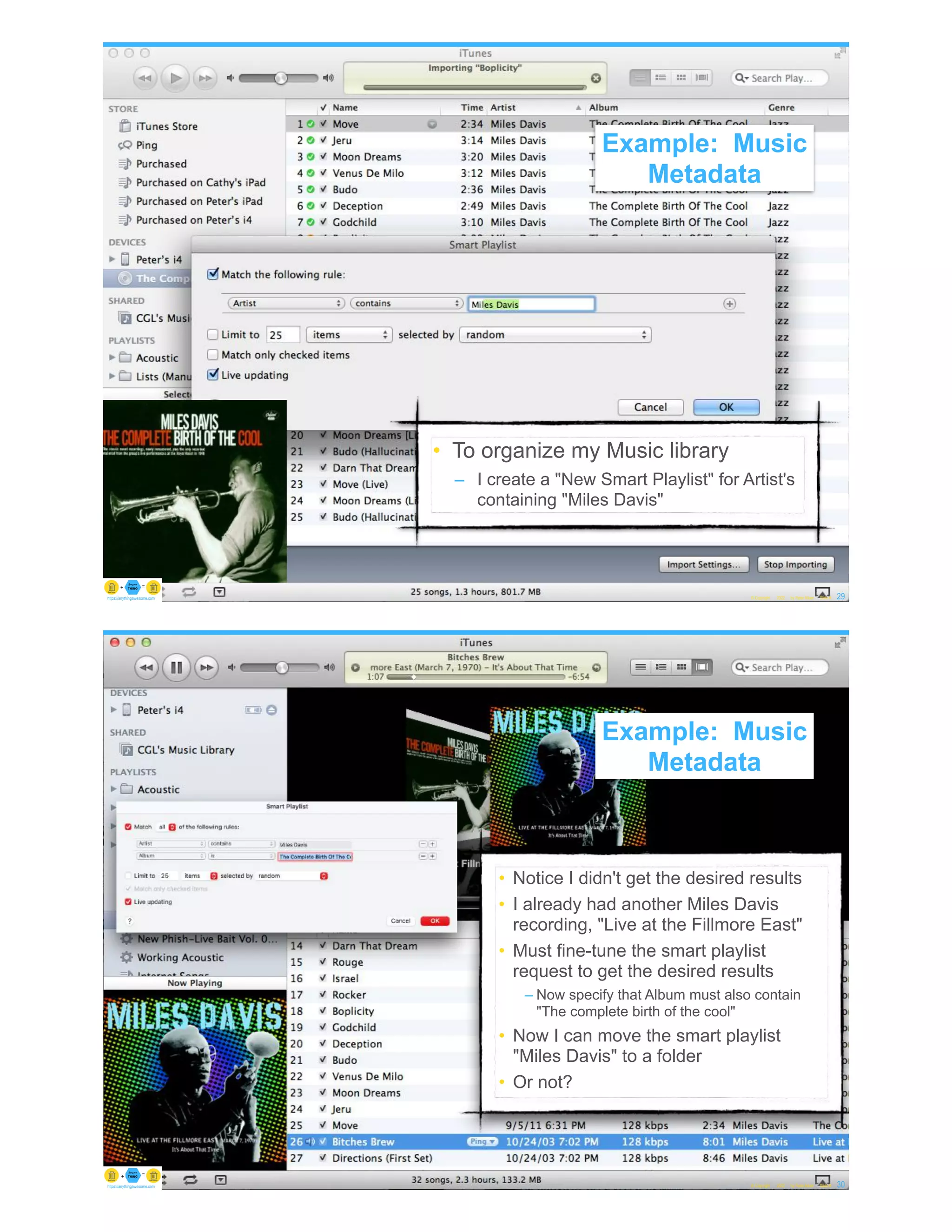Expand Acoustic playlist folder in top window

(x=112, y=357)
